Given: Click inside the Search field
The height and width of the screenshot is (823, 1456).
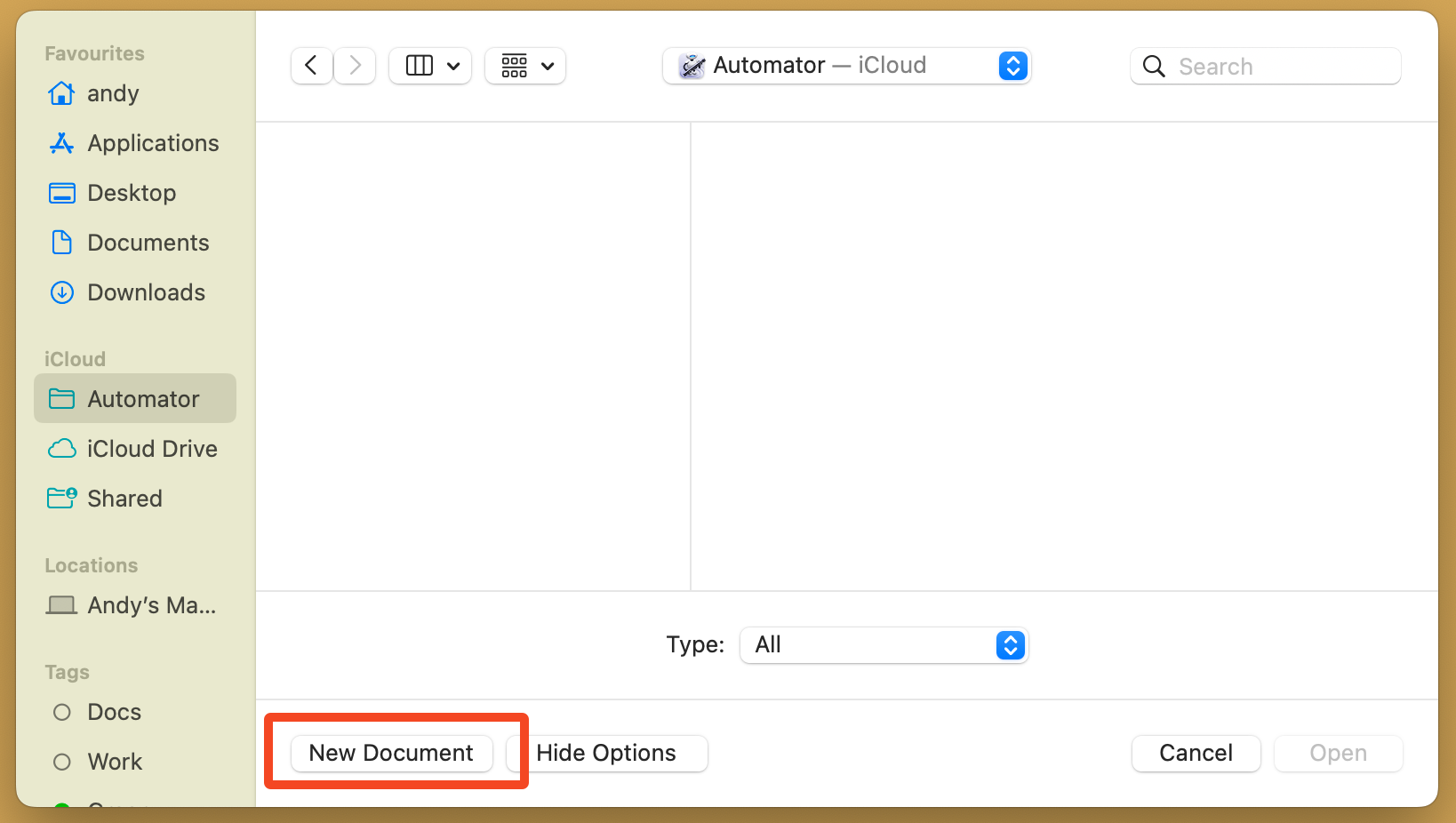Looking at the screenshot, I should pyautogui.click(x=1271, y=66).
